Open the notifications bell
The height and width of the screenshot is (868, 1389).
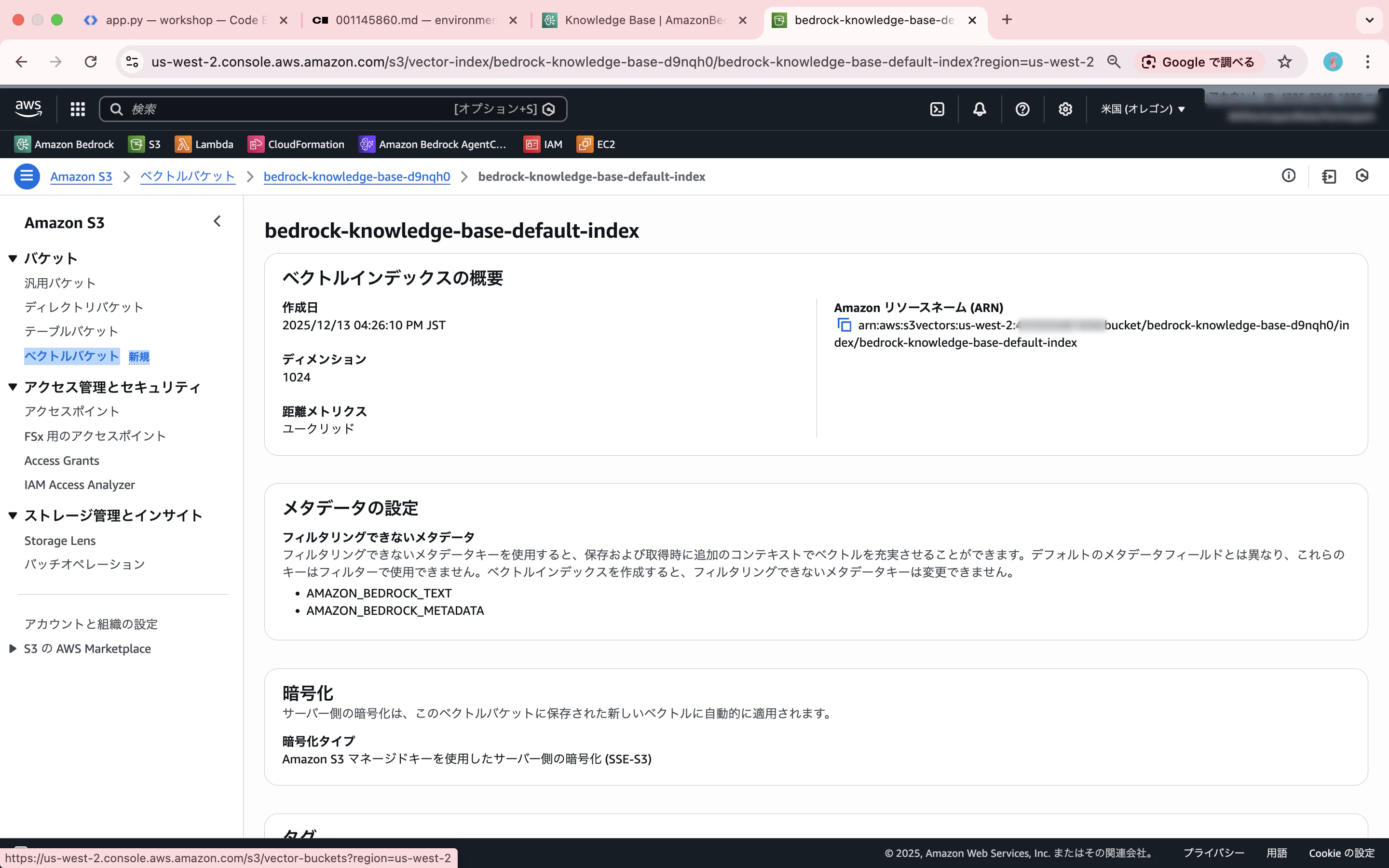pyautogui.click(x=979, y=109)
